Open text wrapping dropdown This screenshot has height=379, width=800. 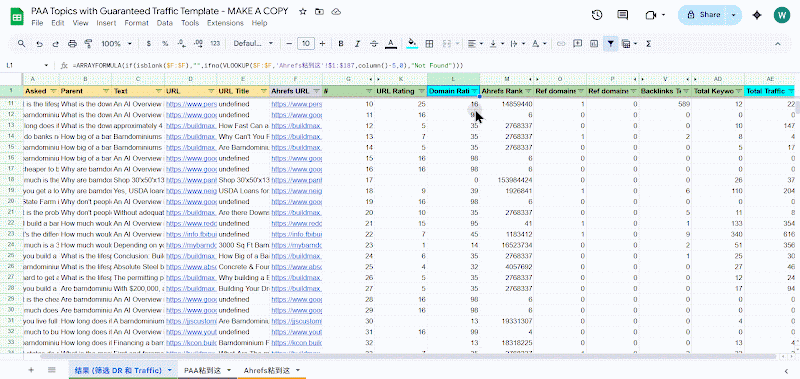click(516, 44)
